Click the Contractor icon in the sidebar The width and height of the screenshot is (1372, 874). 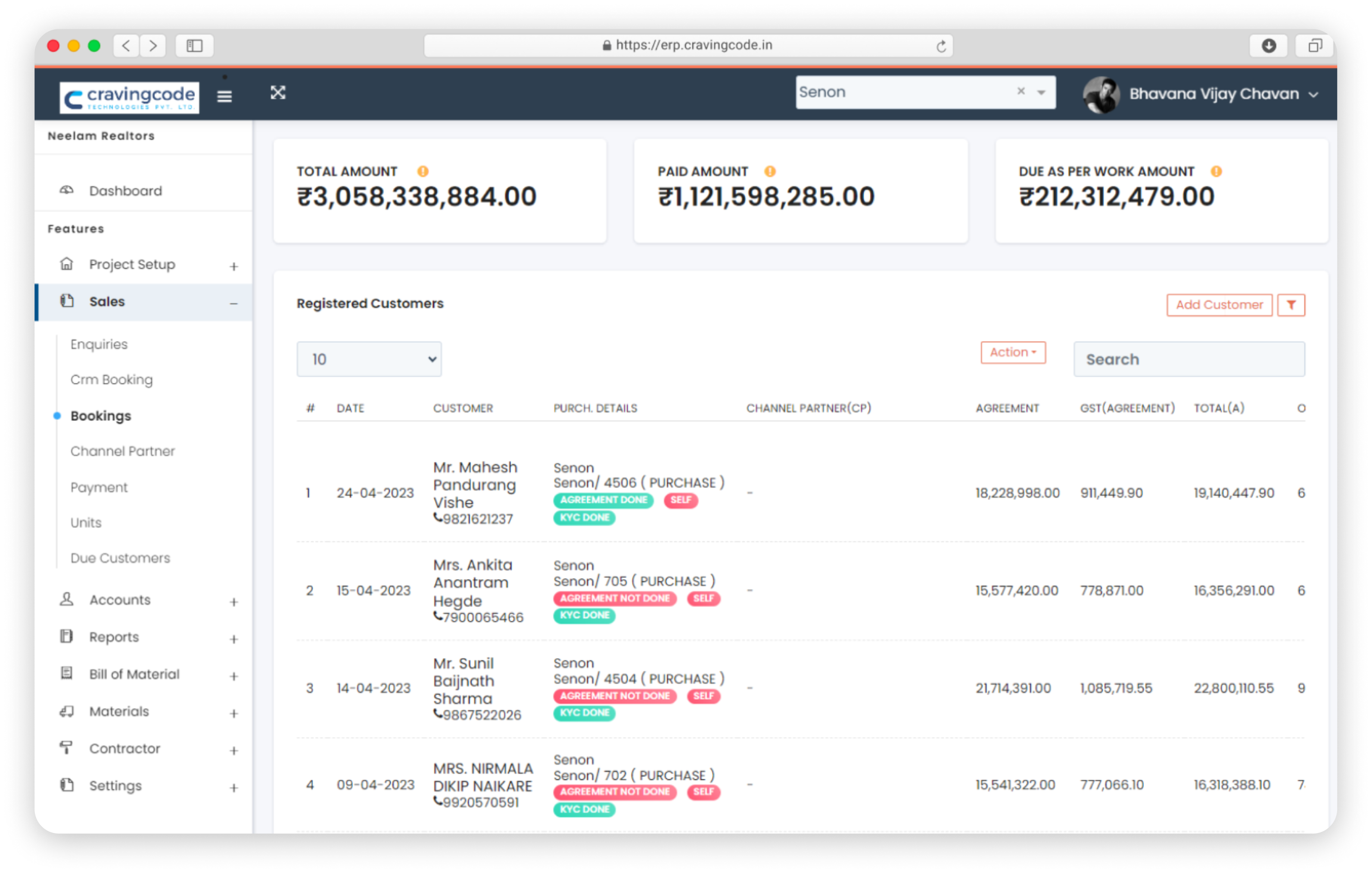67,748
